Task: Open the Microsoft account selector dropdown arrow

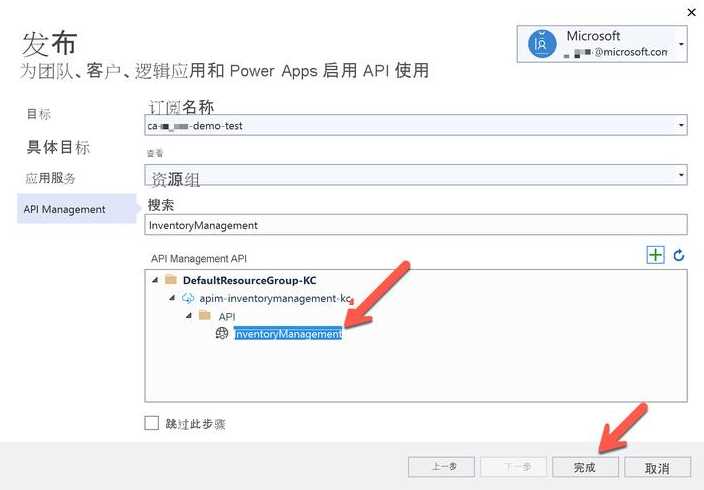Action: pos(681,44)
